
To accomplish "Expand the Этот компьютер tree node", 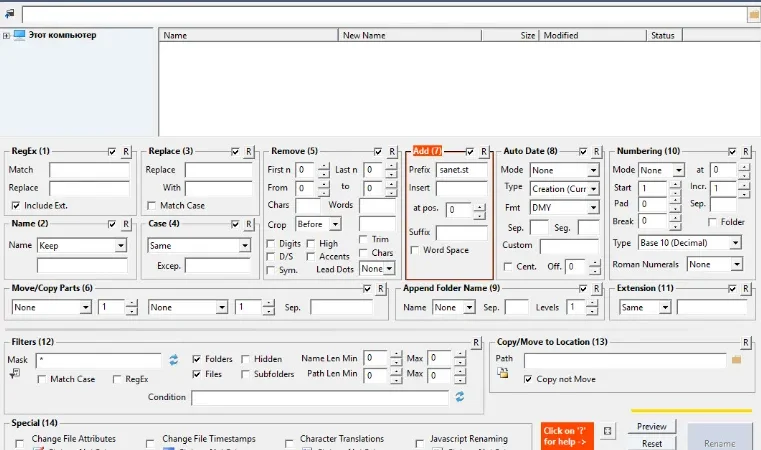I will pyautogui.click(x=6, y=35).
